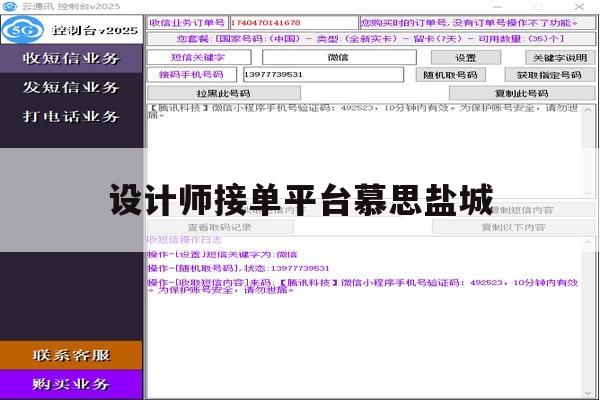The image size is (600, 400).
Task: Click 查看取码记录 button
Action: tap(220, 227)
